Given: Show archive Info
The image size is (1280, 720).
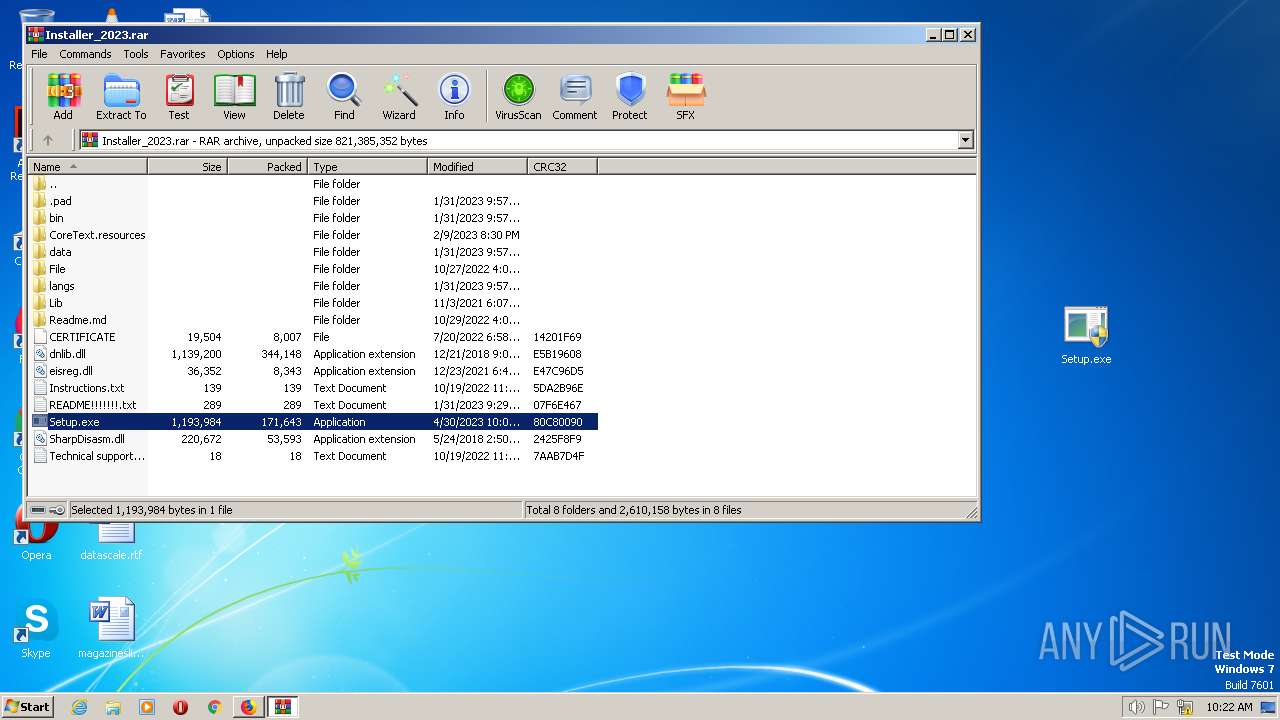Looking at the screenshot, I should coord(454,97).
